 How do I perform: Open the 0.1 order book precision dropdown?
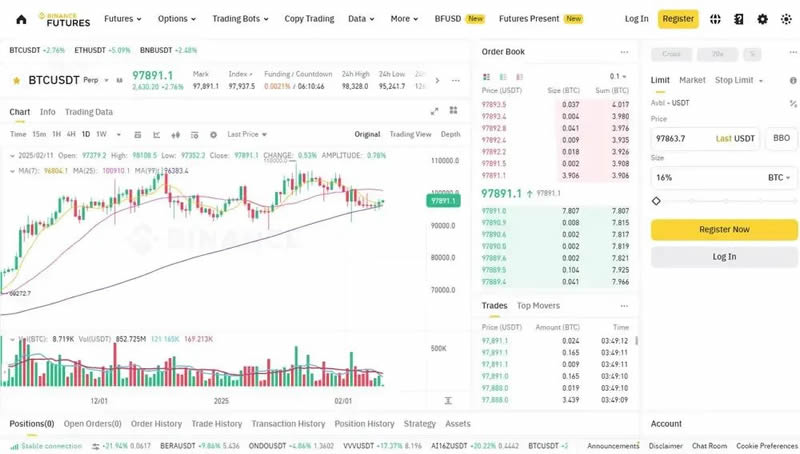[617, 77]
